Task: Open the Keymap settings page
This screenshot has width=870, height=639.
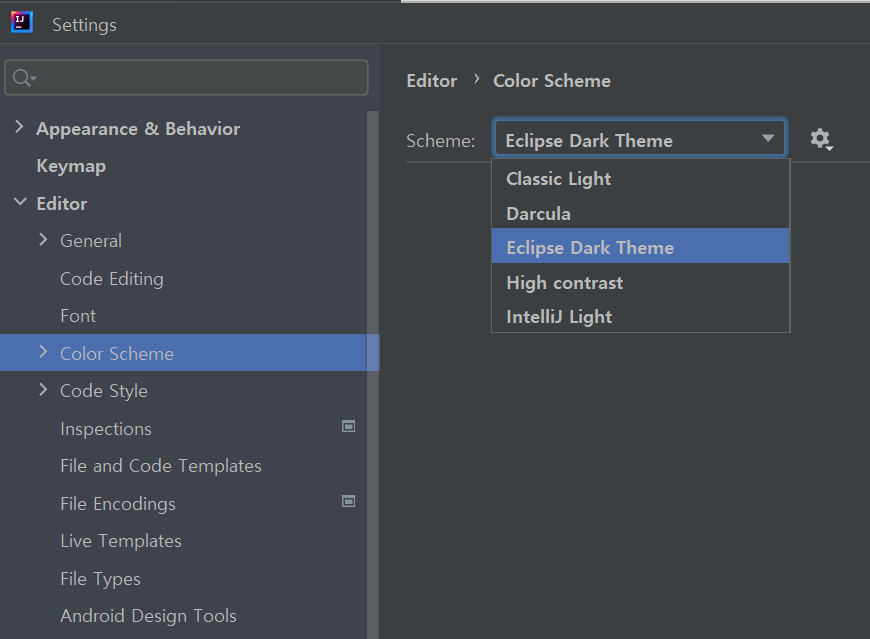Action: [x=71, y=166]
